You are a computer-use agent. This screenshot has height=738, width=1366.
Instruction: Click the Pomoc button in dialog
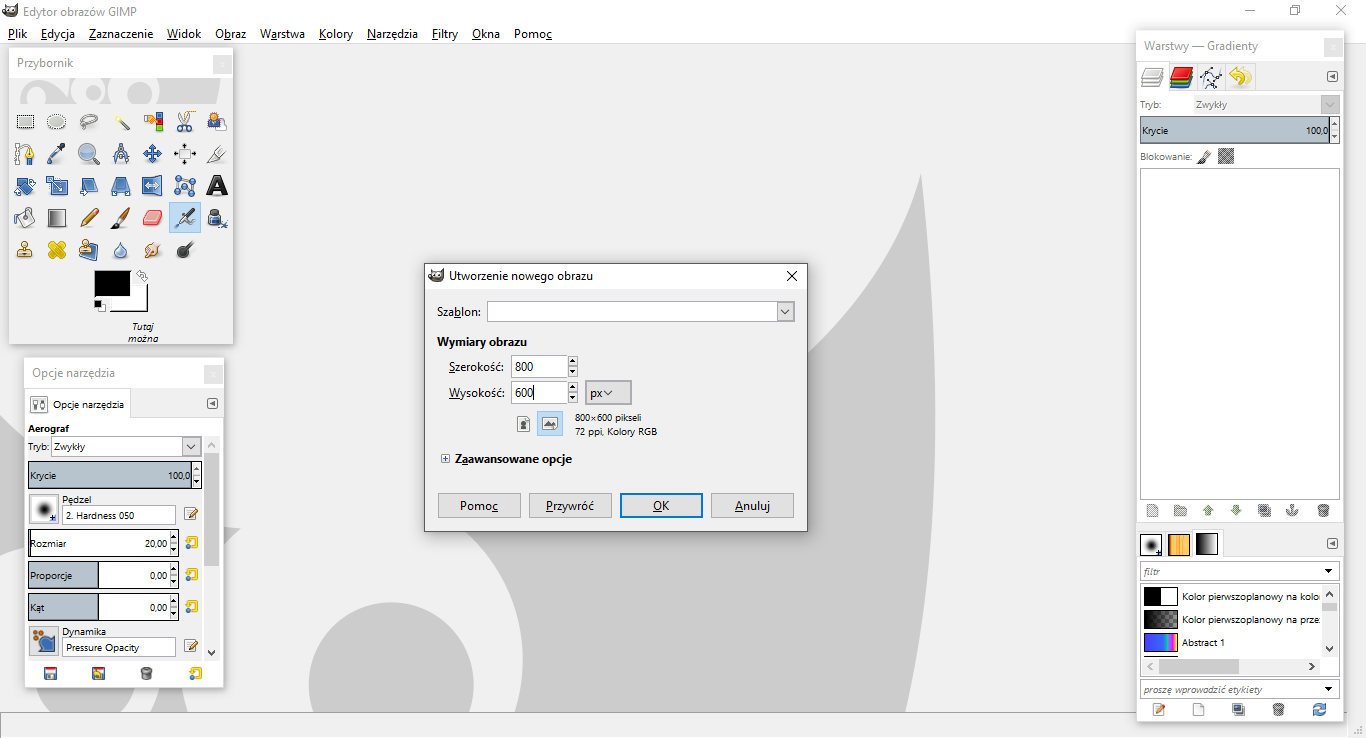(479, 505)
